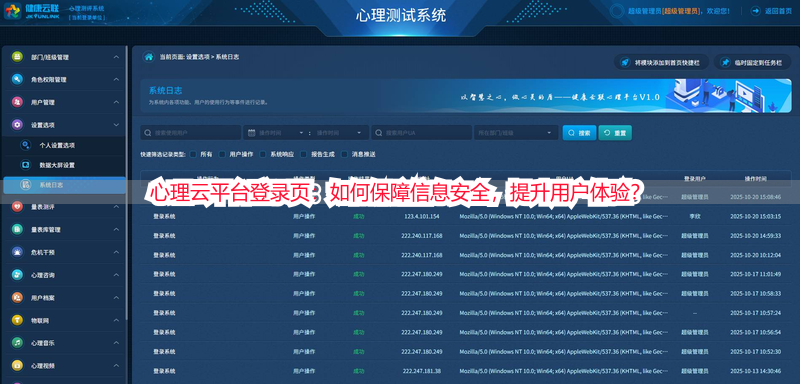Screen dimensions: 800x384
Task: Collapse the 部门/班级管理 chevron
Action: pos(116,57)
